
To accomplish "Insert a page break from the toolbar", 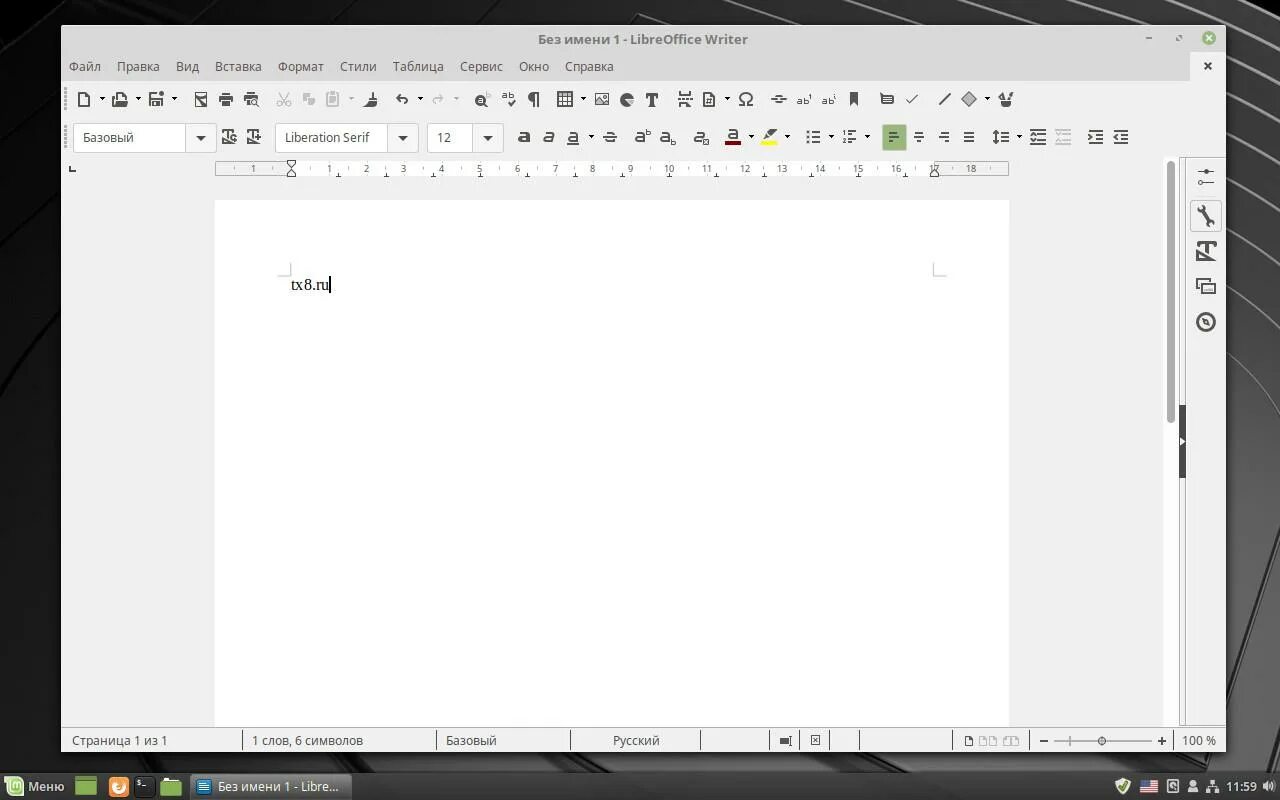I will [x=685, y=99].
